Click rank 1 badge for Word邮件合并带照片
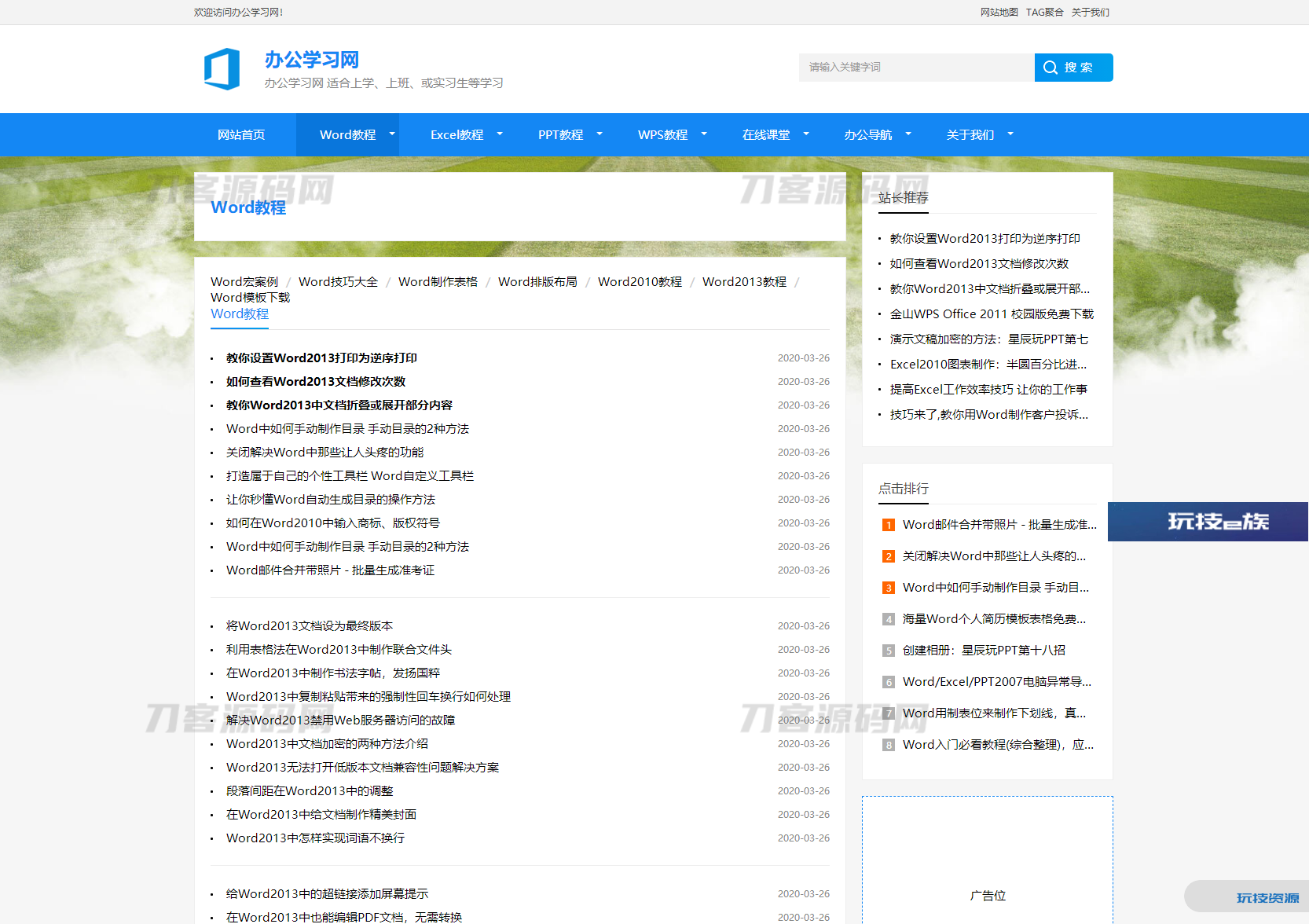1309x924 pixels. [x=889, y=525]
